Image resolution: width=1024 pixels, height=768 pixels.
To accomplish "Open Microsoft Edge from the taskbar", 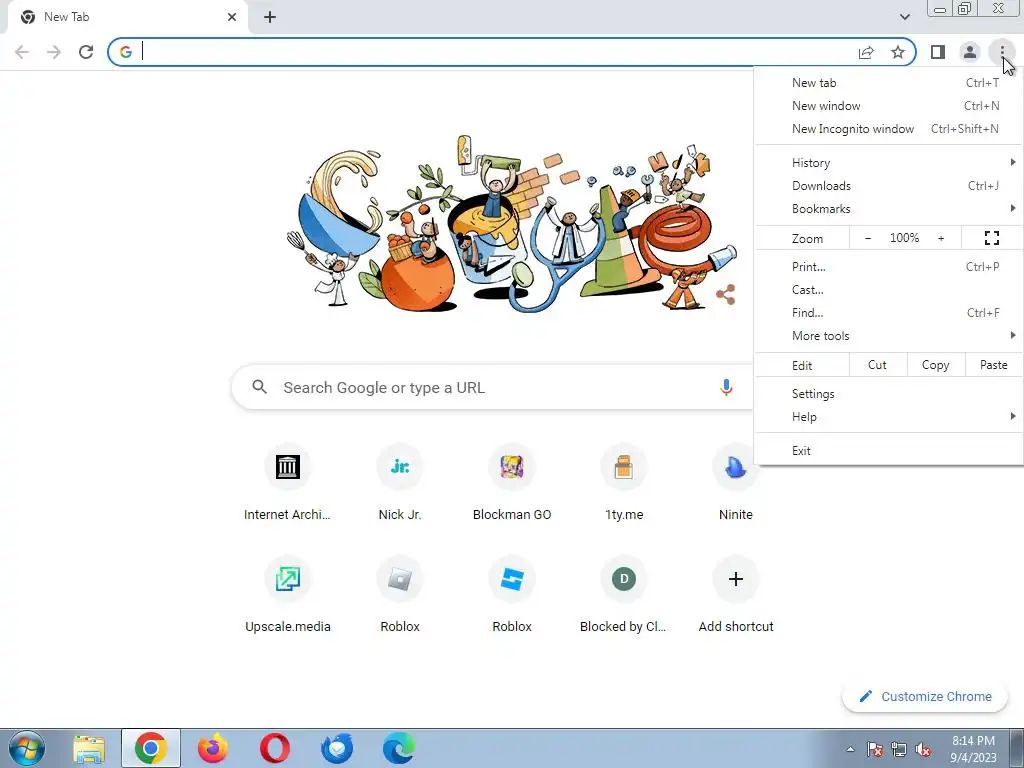I will (399, 748).
